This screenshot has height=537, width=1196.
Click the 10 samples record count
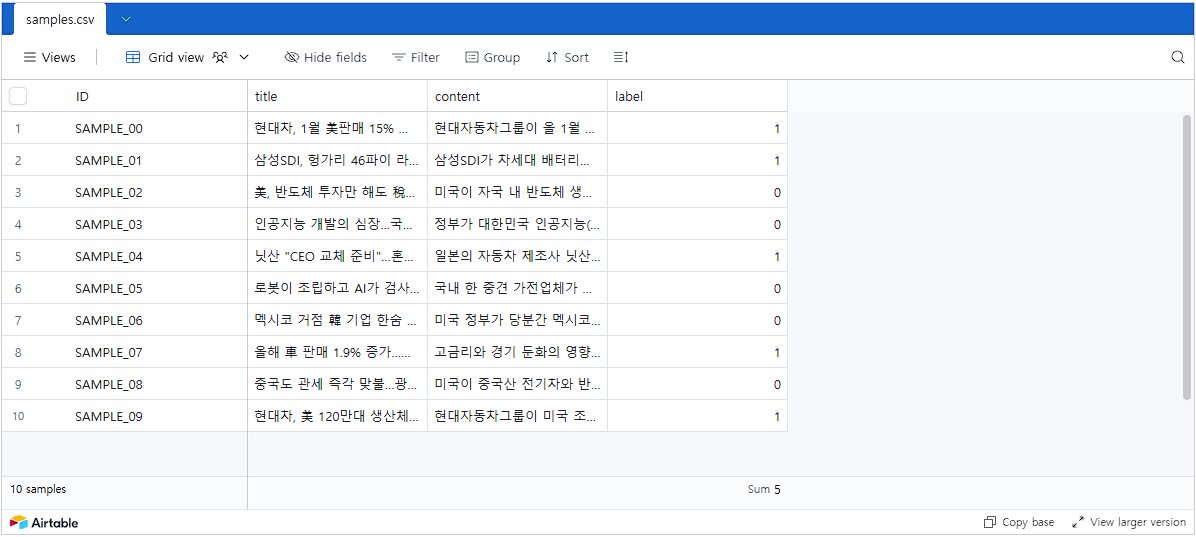coord(37,490)
